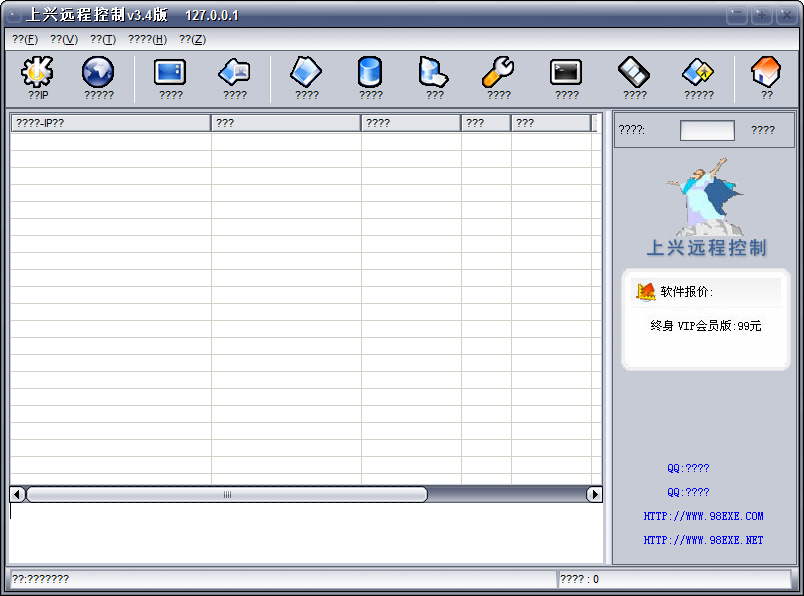
Task: Open the blue monitor screen tool
Action: [x=170, y=74]
